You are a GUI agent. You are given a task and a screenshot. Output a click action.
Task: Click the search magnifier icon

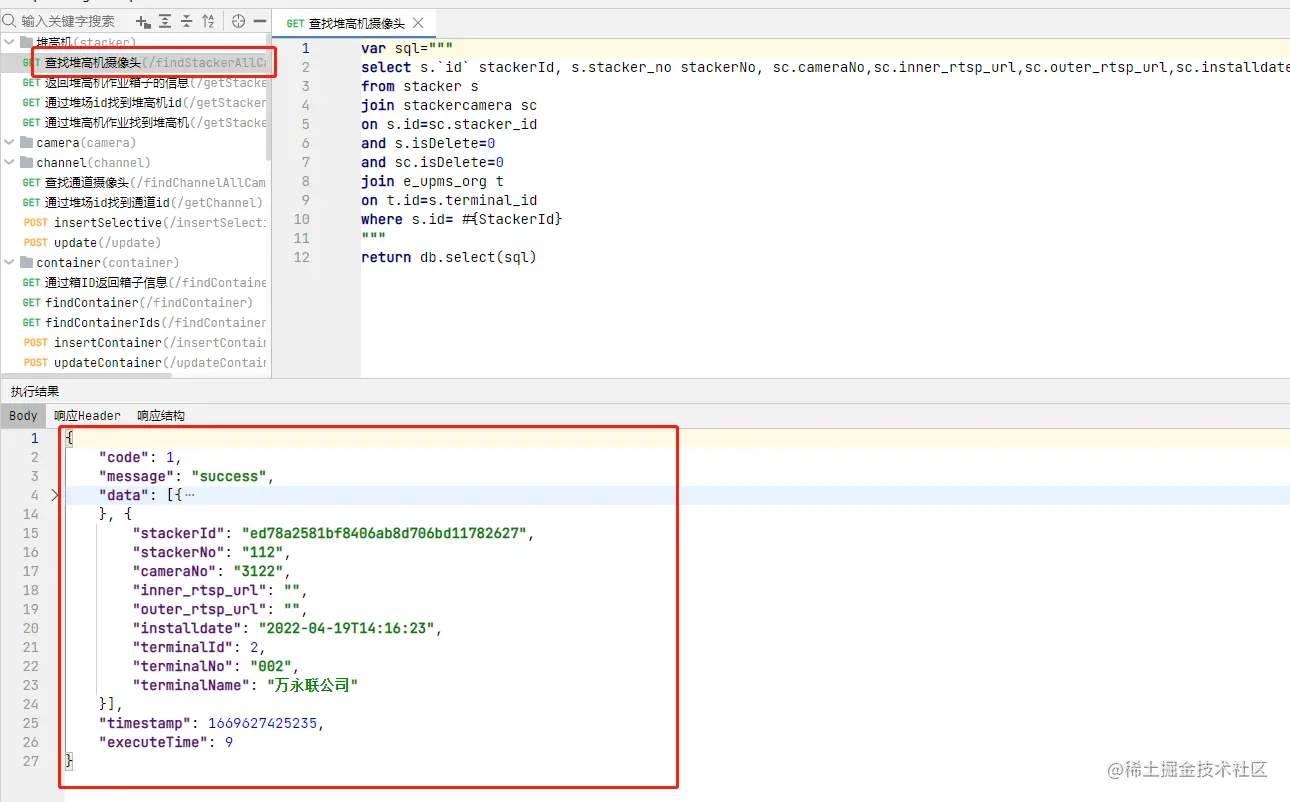point(10,20)
